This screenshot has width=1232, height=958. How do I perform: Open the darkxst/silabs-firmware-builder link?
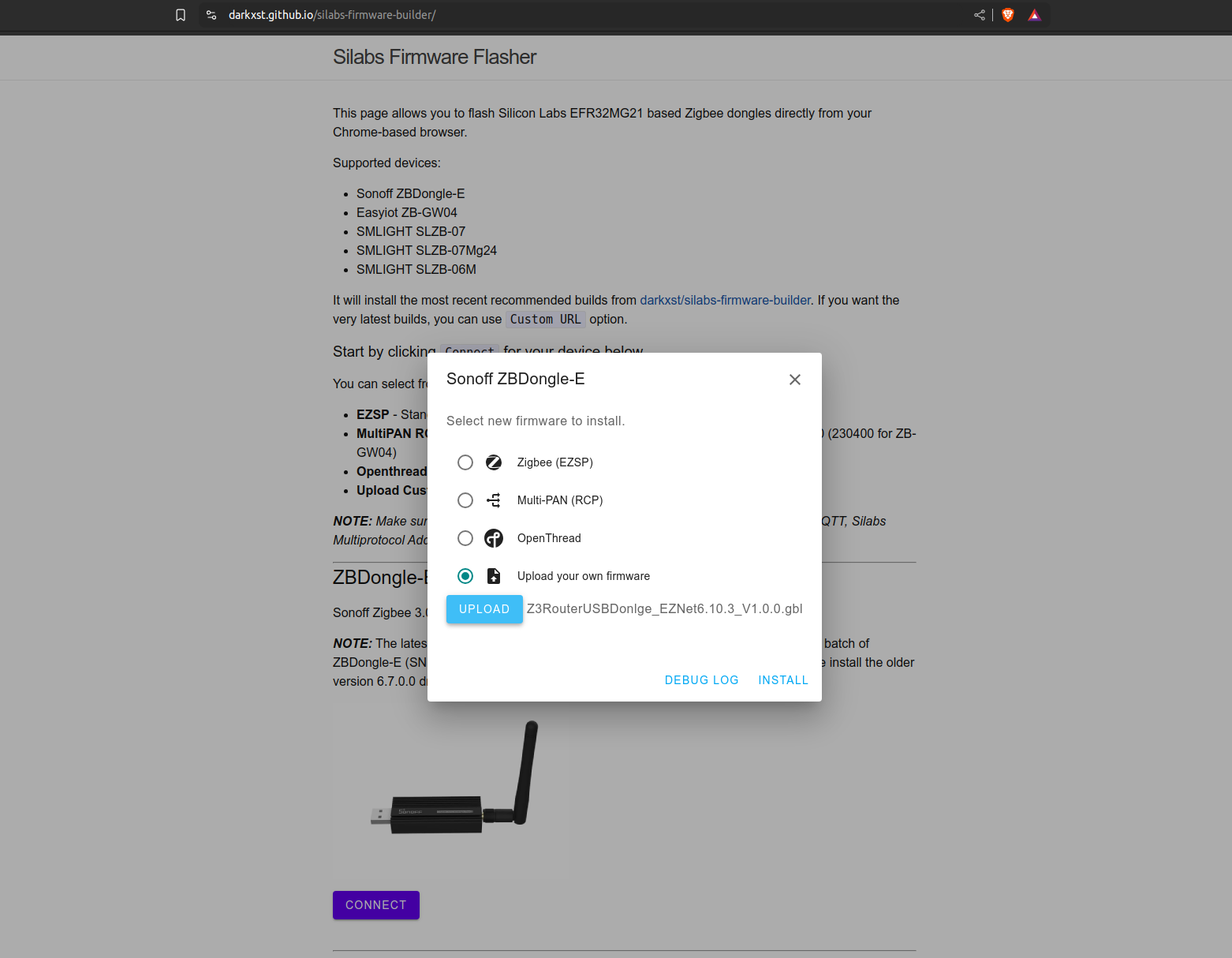(x=725, y=300)
